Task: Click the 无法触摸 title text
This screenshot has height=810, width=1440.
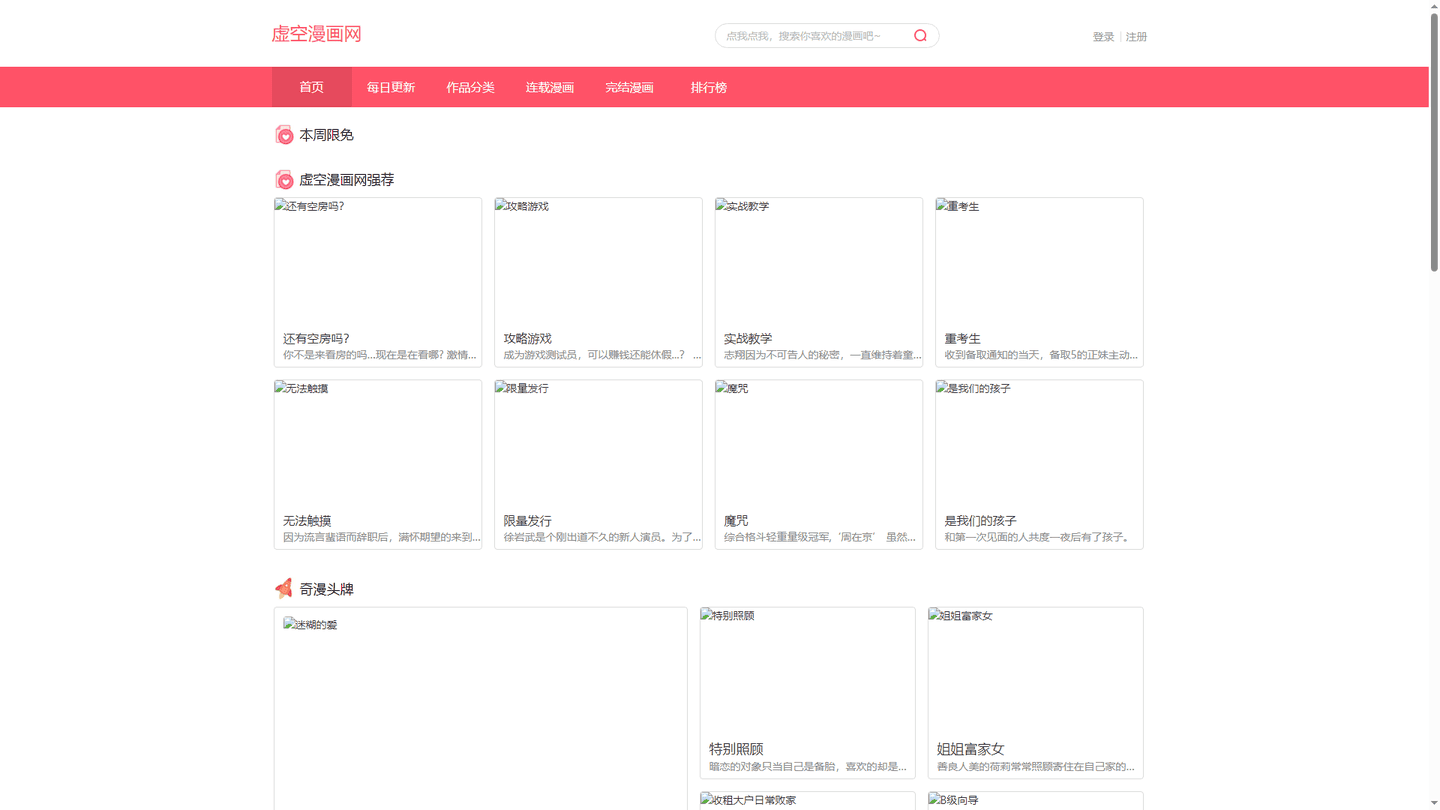Action: pos(307,521)
